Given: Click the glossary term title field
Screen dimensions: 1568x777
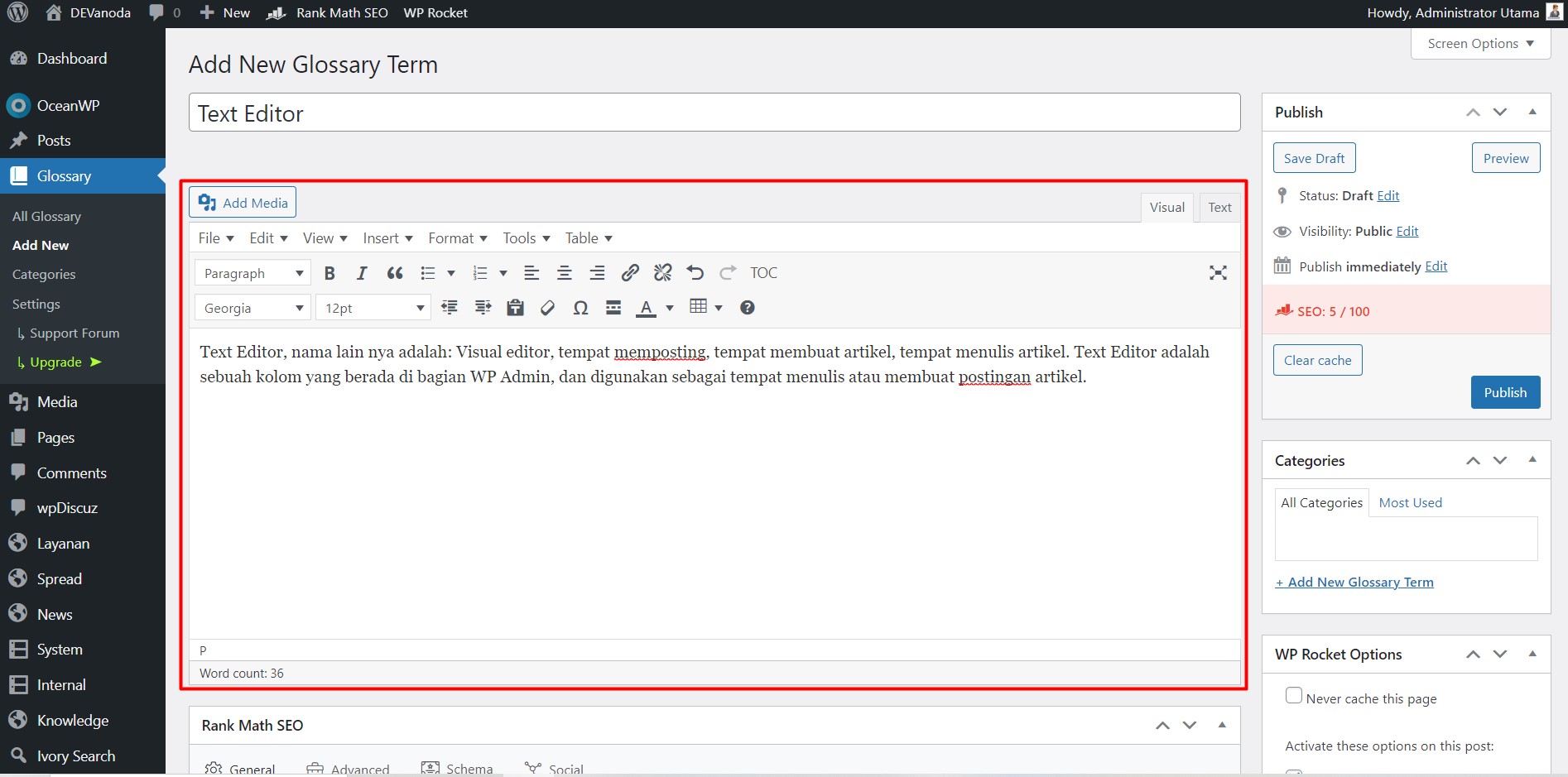Looking at the screenshot, I should click(714, 113).
